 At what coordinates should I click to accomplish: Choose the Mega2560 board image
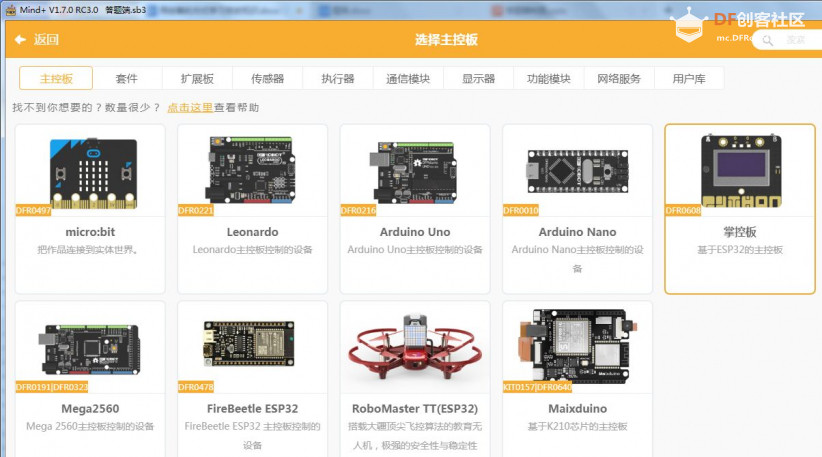pos(90,349)
